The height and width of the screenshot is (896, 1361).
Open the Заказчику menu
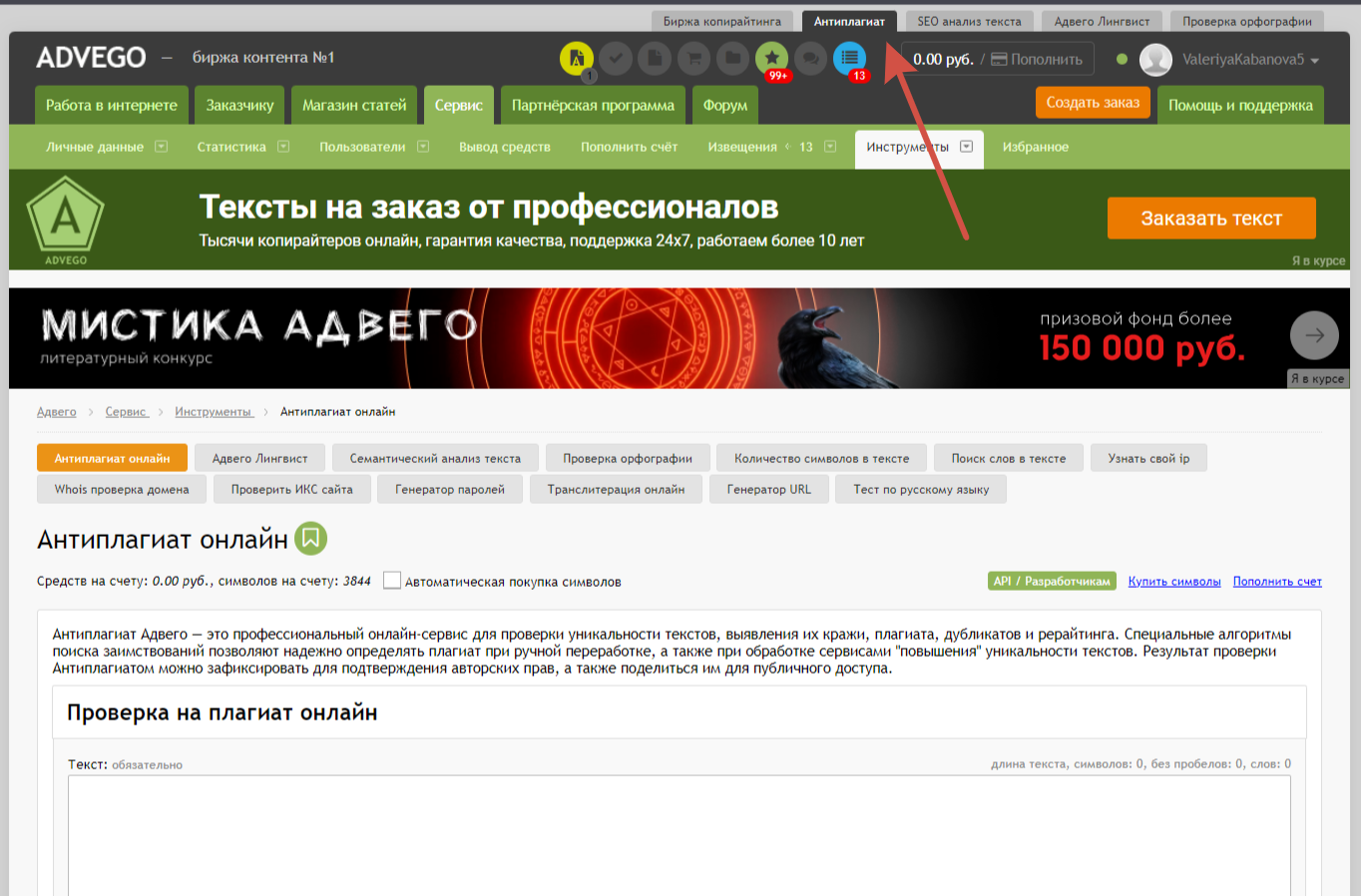tap(239, 105)
